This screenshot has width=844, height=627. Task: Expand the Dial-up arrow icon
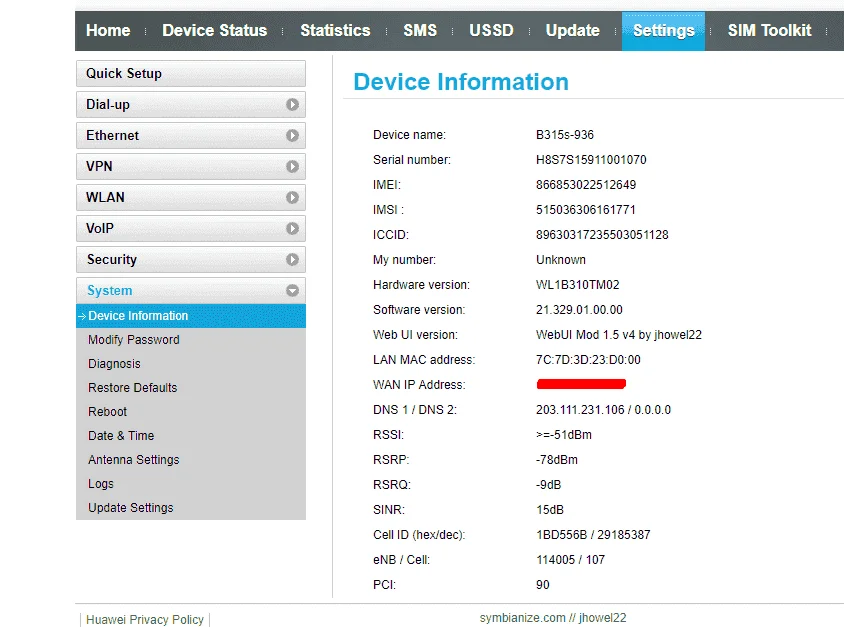pos(292,104)
